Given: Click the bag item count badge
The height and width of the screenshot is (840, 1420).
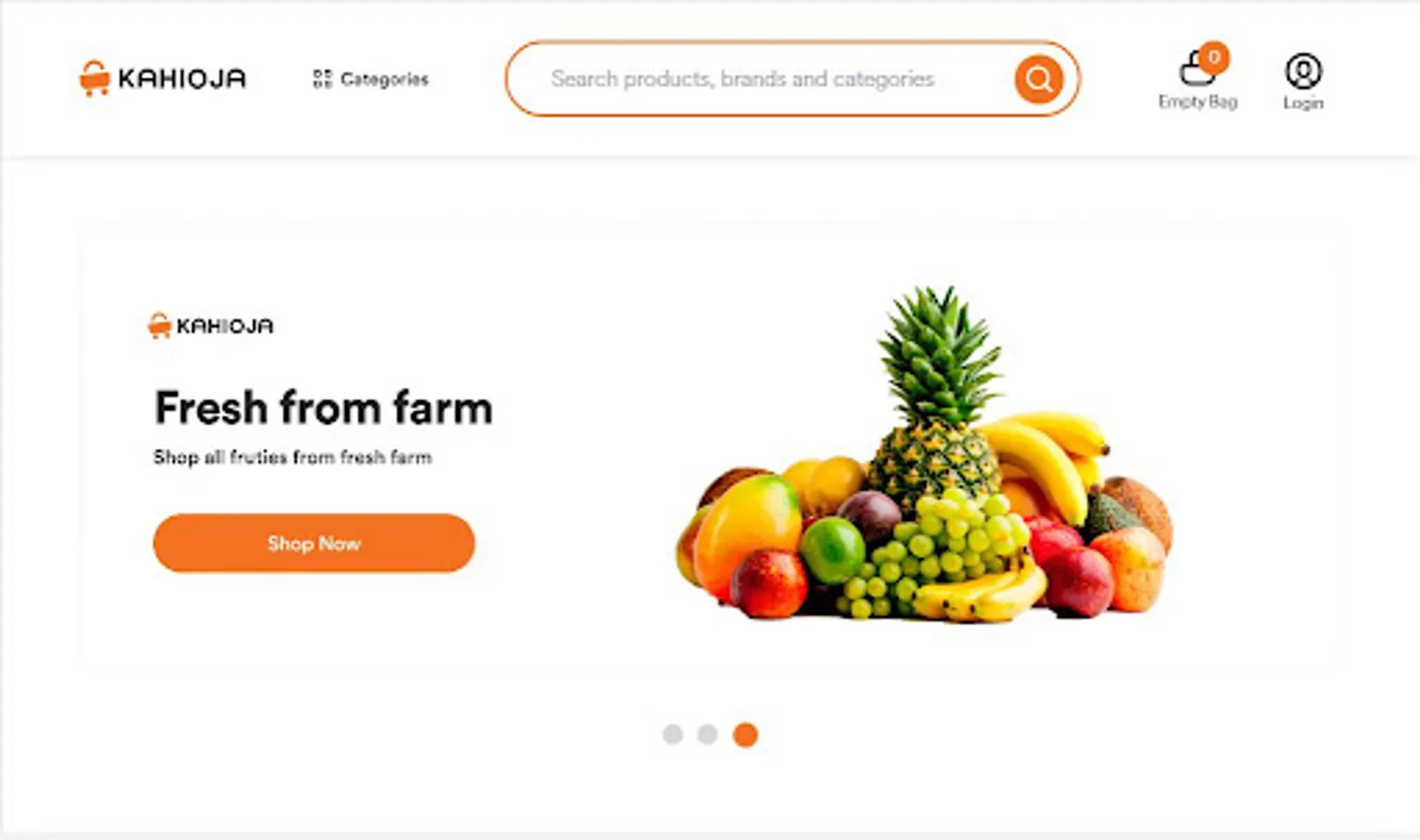Looking at the screenshot, I should pos(1214,57).
